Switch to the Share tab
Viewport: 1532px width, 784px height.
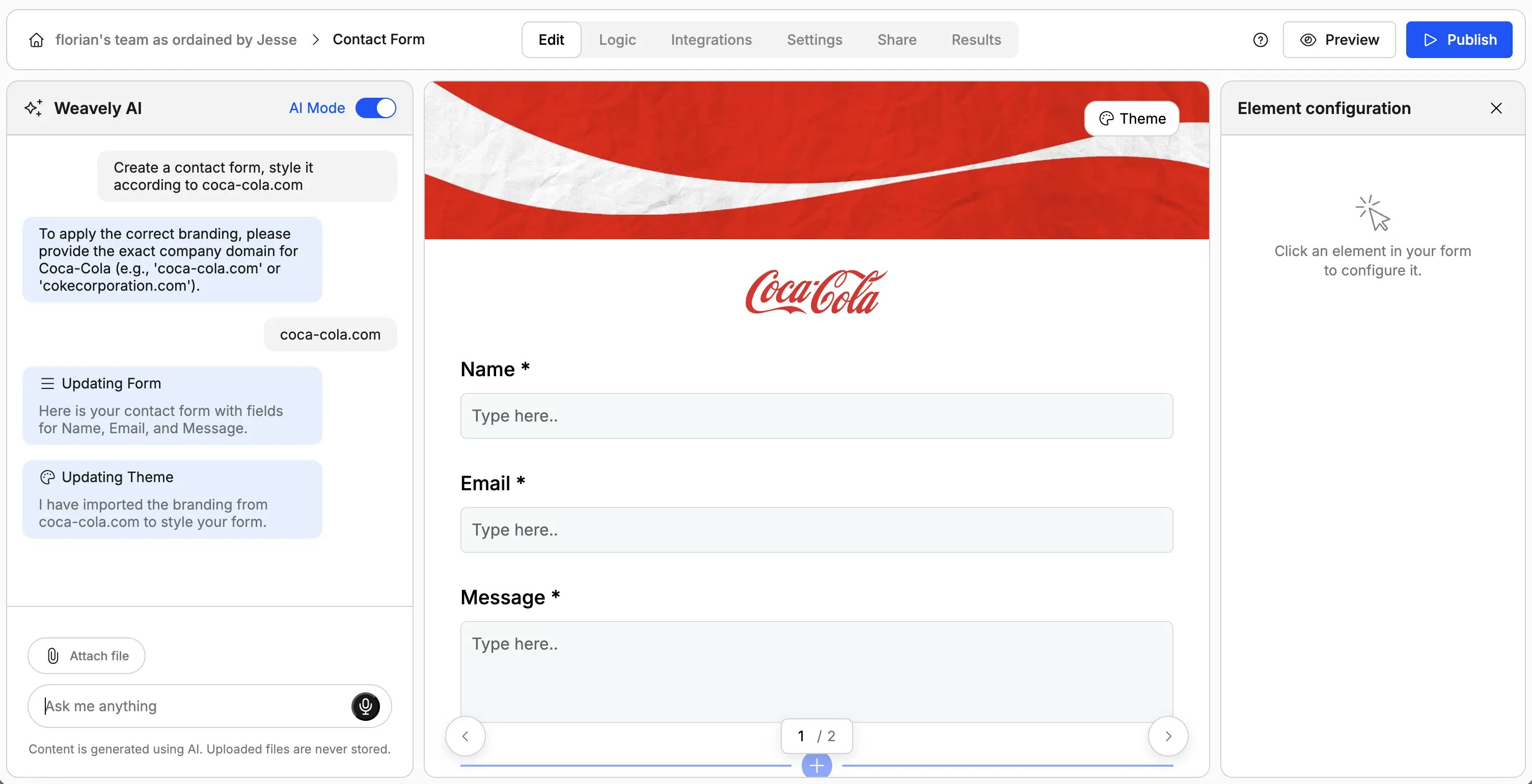pyautogui.click(x=896, y=39)
